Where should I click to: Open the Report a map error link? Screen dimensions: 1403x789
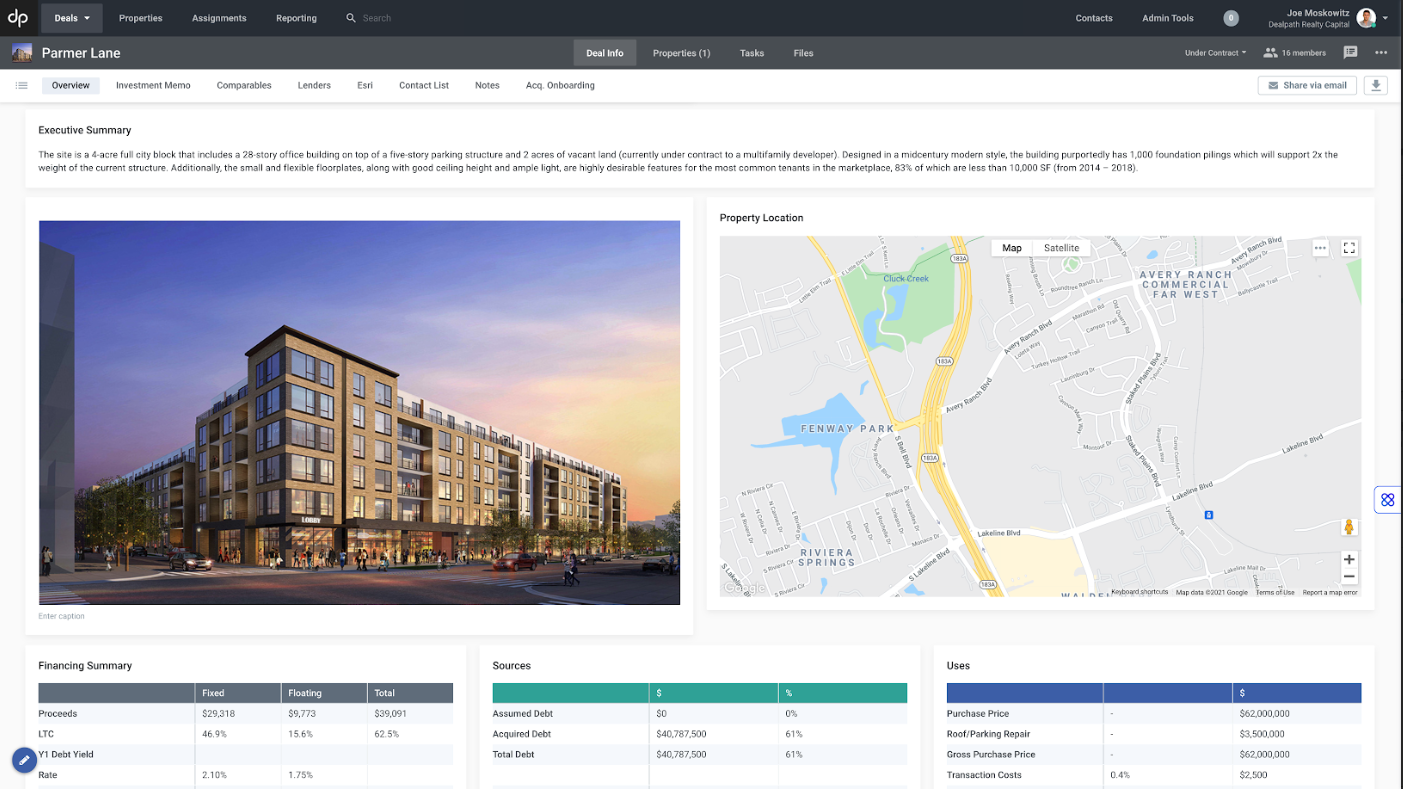1330,591
